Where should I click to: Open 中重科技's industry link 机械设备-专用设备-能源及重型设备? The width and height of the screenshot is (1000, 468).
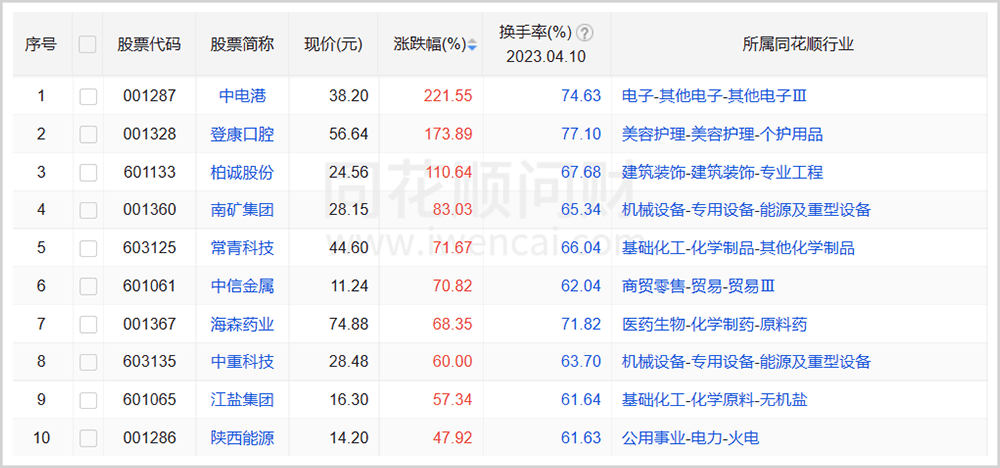[746, 362]
